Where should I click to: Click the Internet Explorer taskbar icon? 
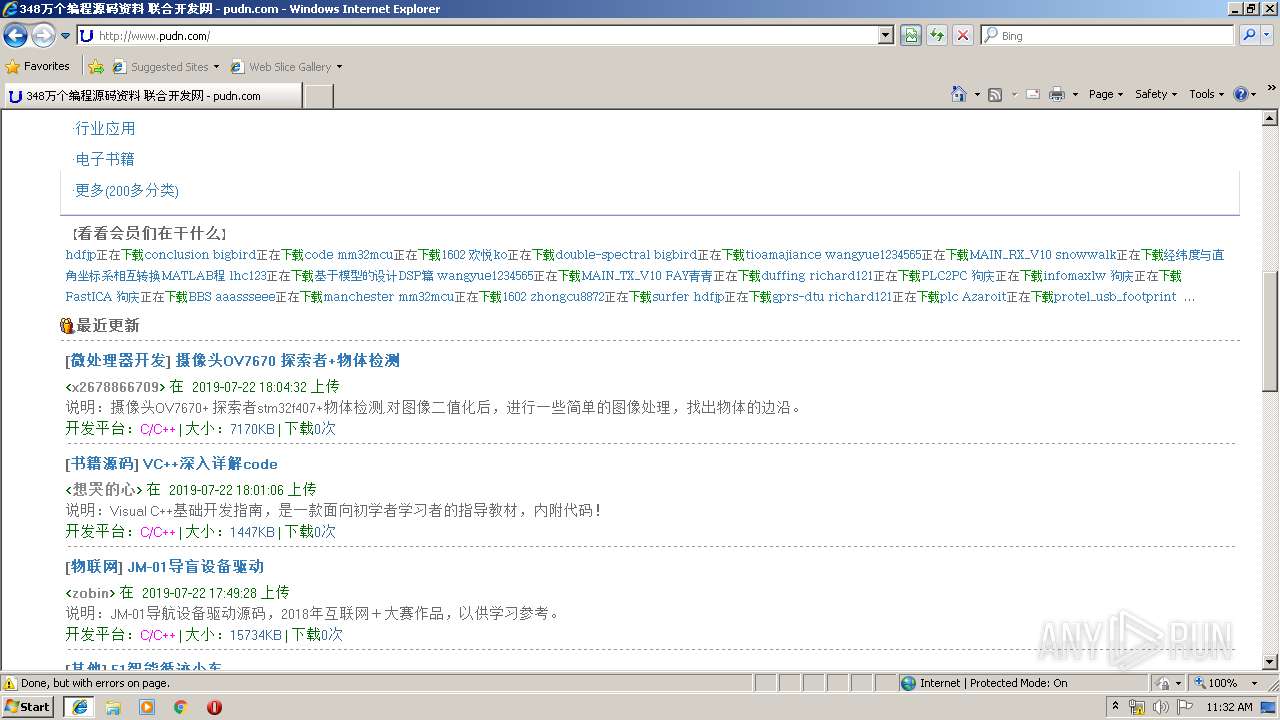click(79, 707)
